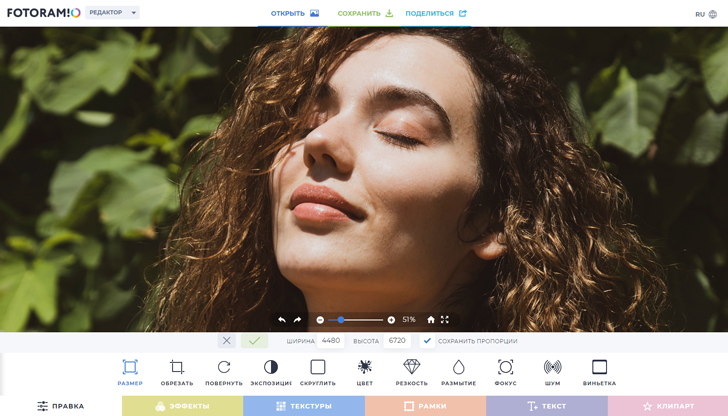728x416 pixels.
Task: Cancel resize with the X button
Action: pyautogui.click(x=227, y=341)
